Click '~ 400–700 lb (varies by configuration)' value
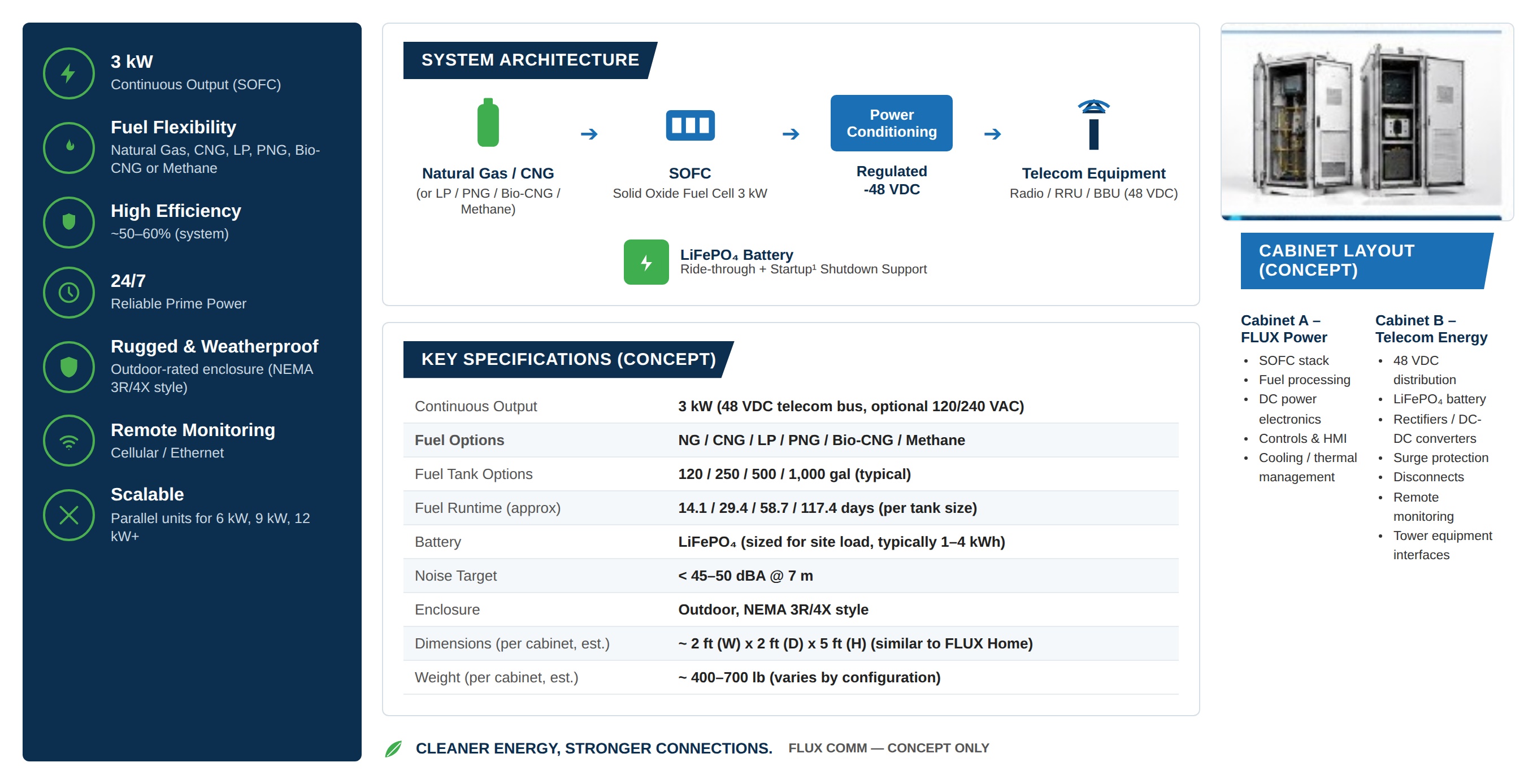This screenshot has height=784, width=1537. [x=809, y=678]
